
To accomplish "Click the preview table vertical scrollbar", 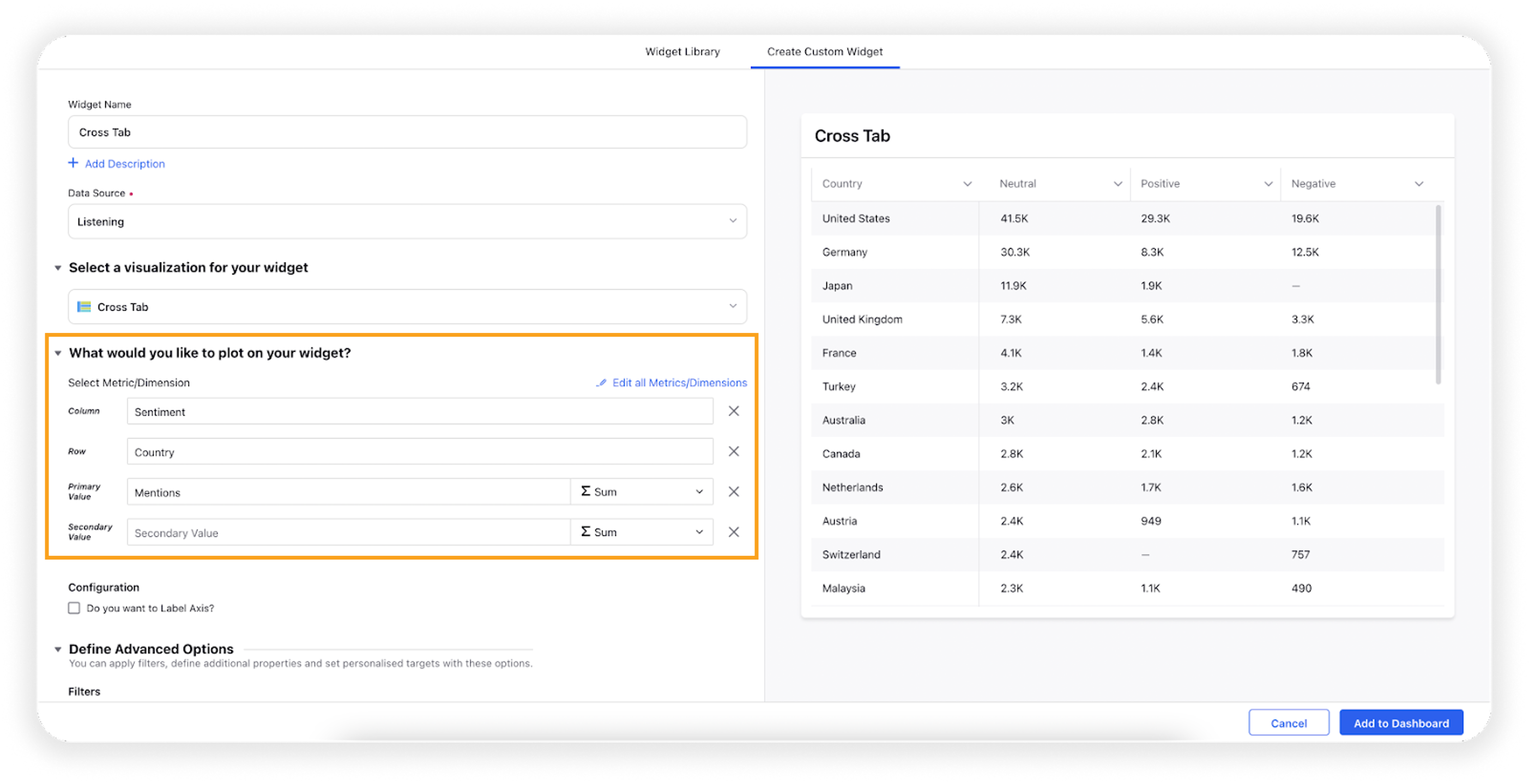I will click(1437, 294).
